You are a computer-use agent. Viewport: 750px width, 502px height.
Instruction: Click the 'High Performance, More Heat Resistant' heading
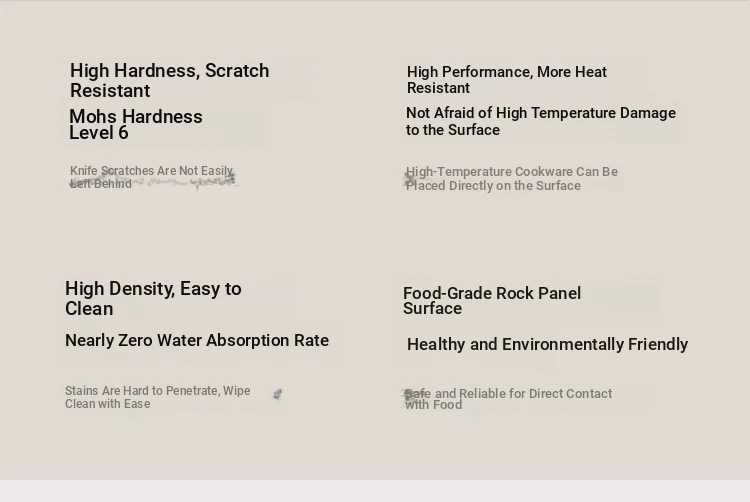[x=507, y=80]
